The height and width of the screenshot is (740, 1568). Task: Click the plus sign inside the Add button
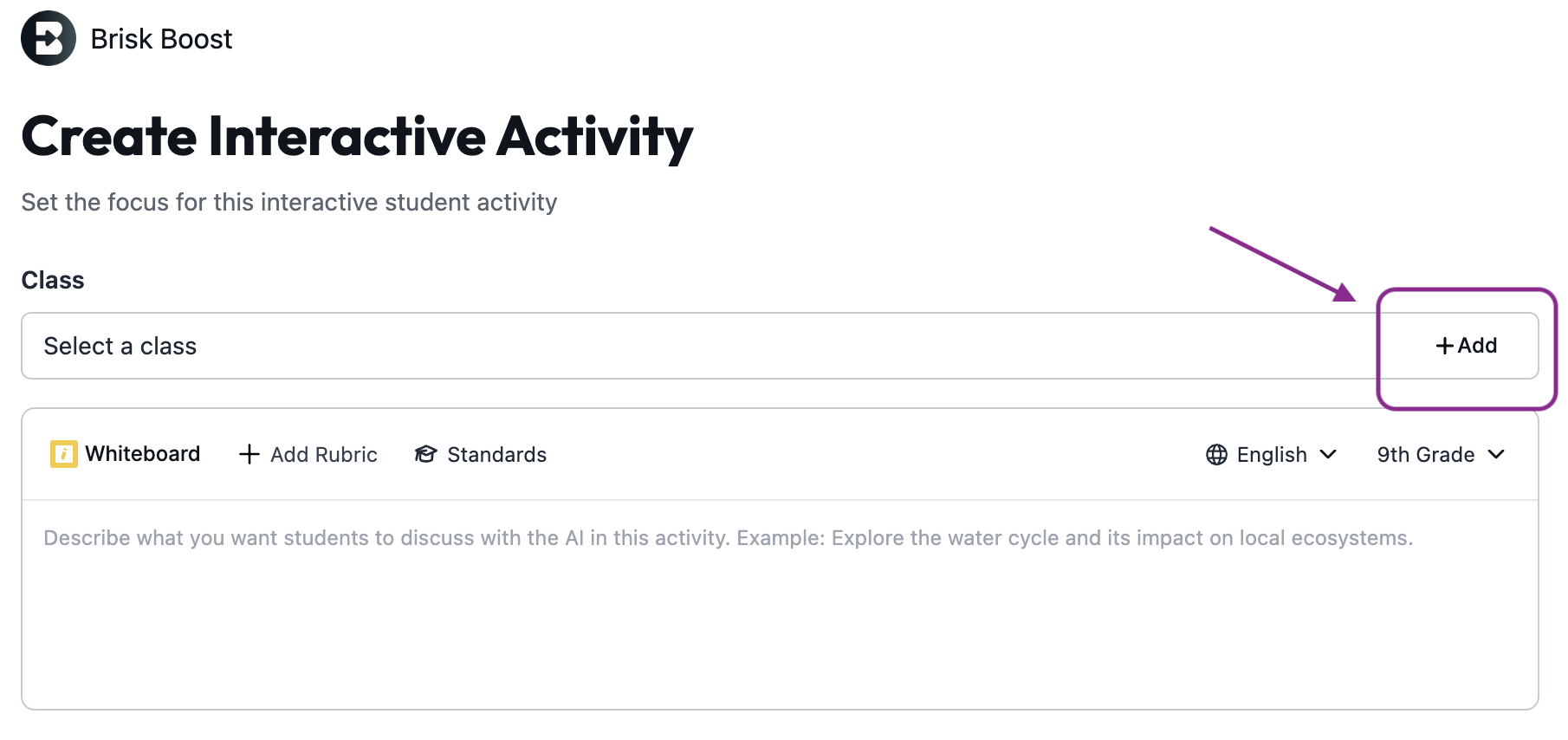click(x=1443, y=346)
